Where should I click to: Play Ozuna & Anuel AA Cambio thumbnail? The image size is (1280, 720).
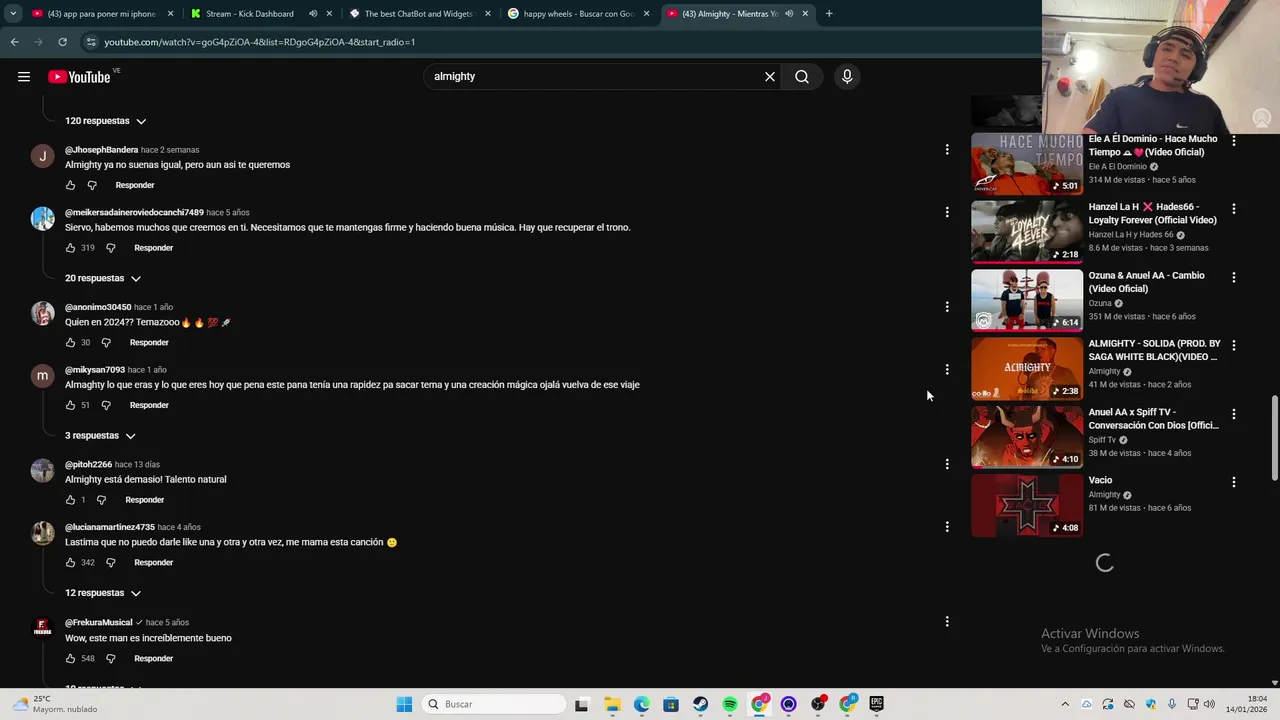[1027, 300]
